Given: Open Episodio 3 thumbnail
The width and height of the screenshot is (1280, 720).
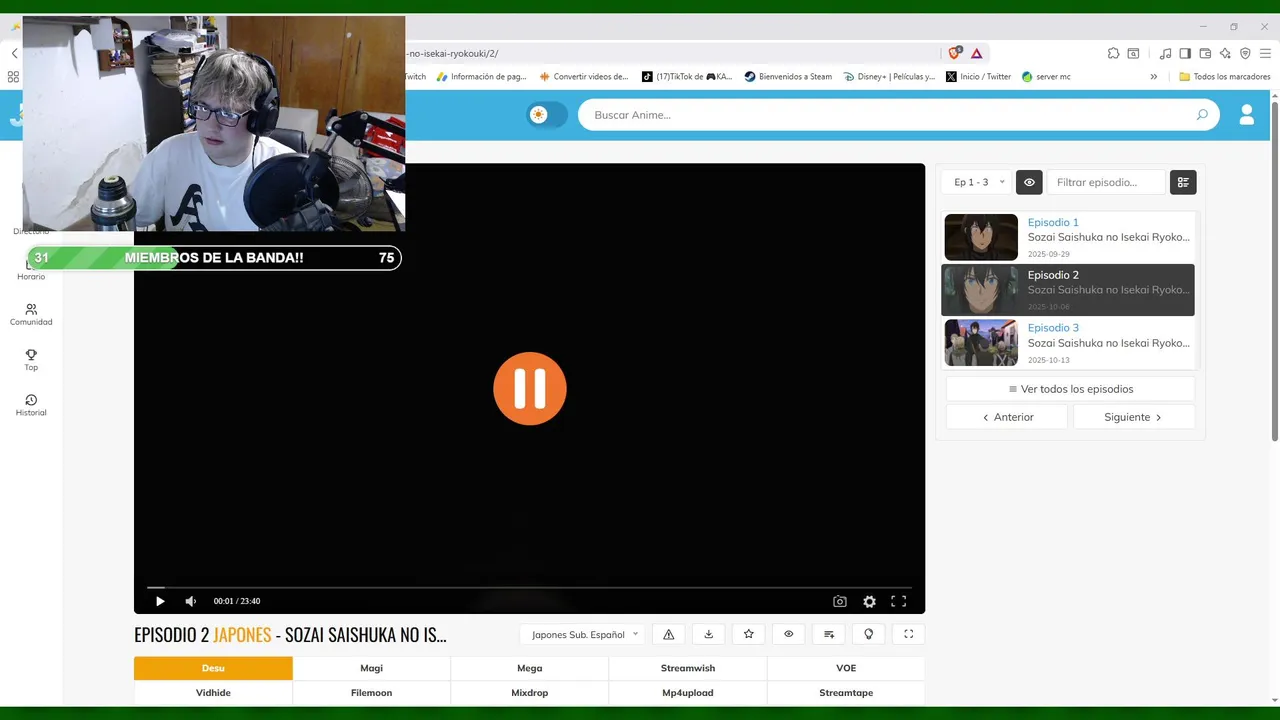Looking at the screenshot, I should [x=981, y=343].
